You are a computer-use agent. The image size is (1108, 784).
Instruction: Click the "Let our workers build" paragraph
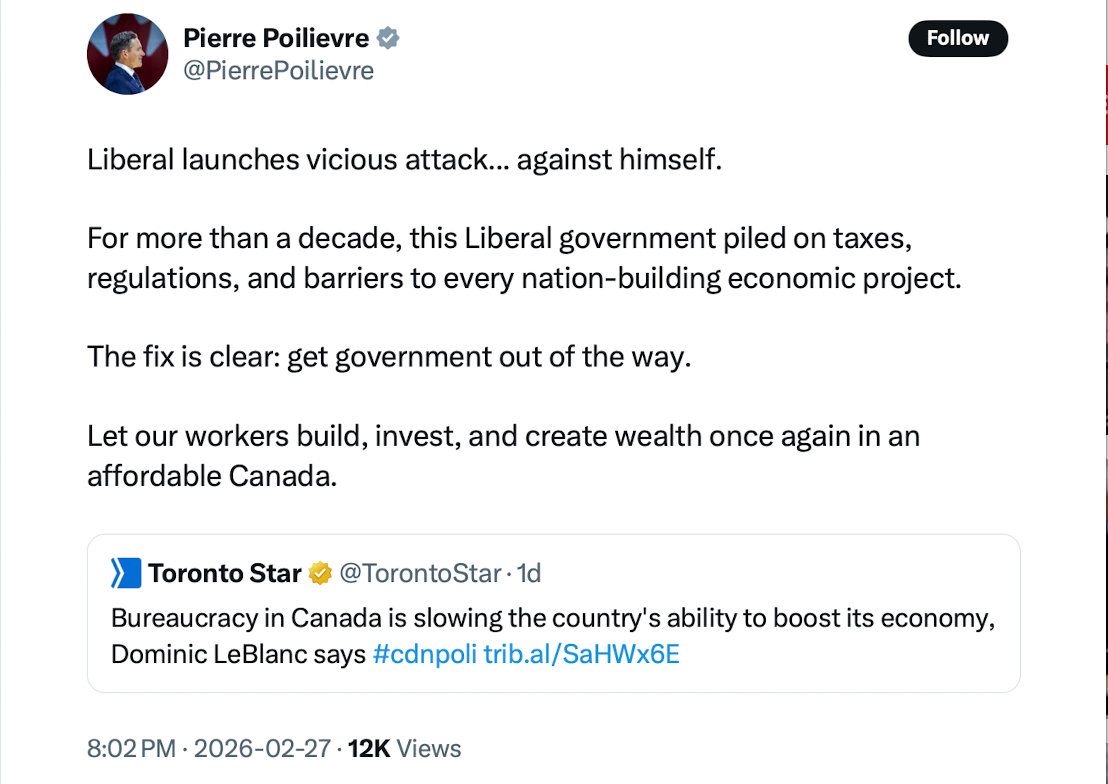pos(503,456)
